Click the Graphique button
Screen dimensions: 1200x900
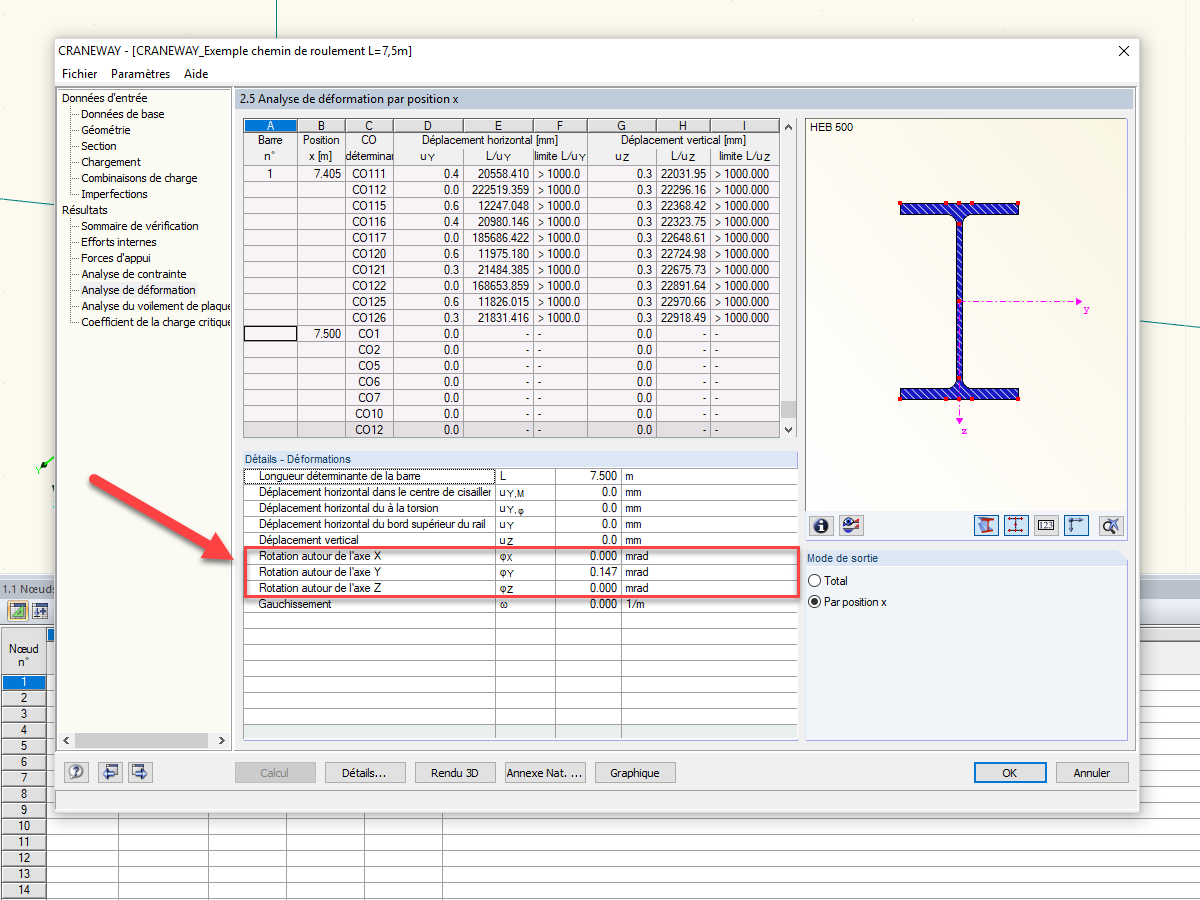[x=635, y=773]
